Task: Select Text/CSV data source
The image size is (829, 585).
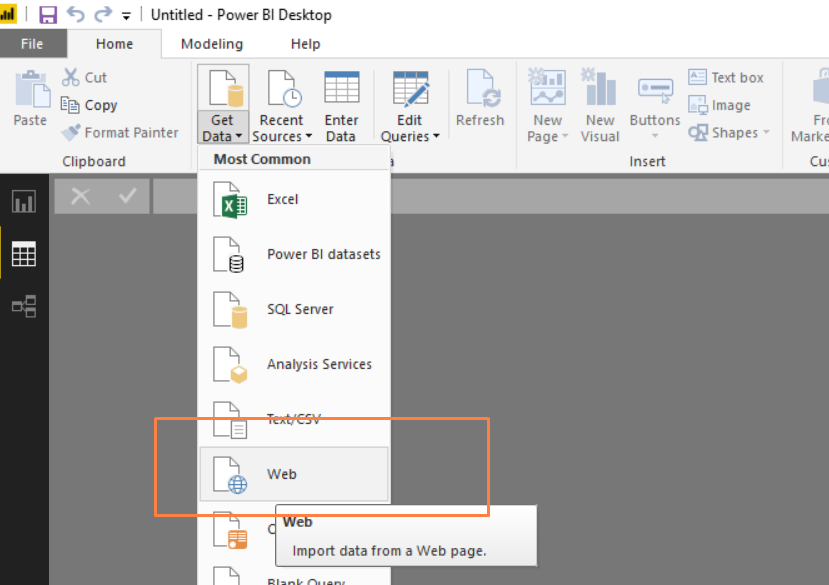Action: [294, 419]
